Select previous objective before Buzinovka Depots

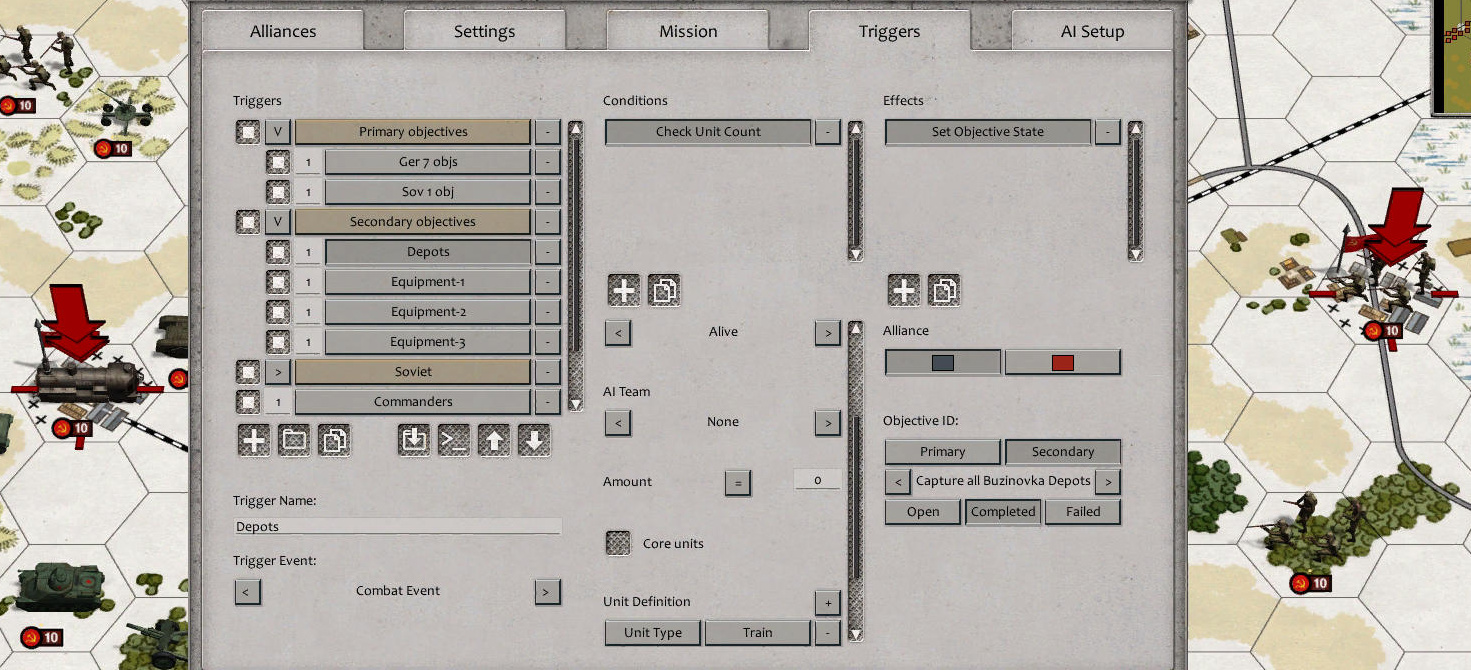[x=898, y=482]
